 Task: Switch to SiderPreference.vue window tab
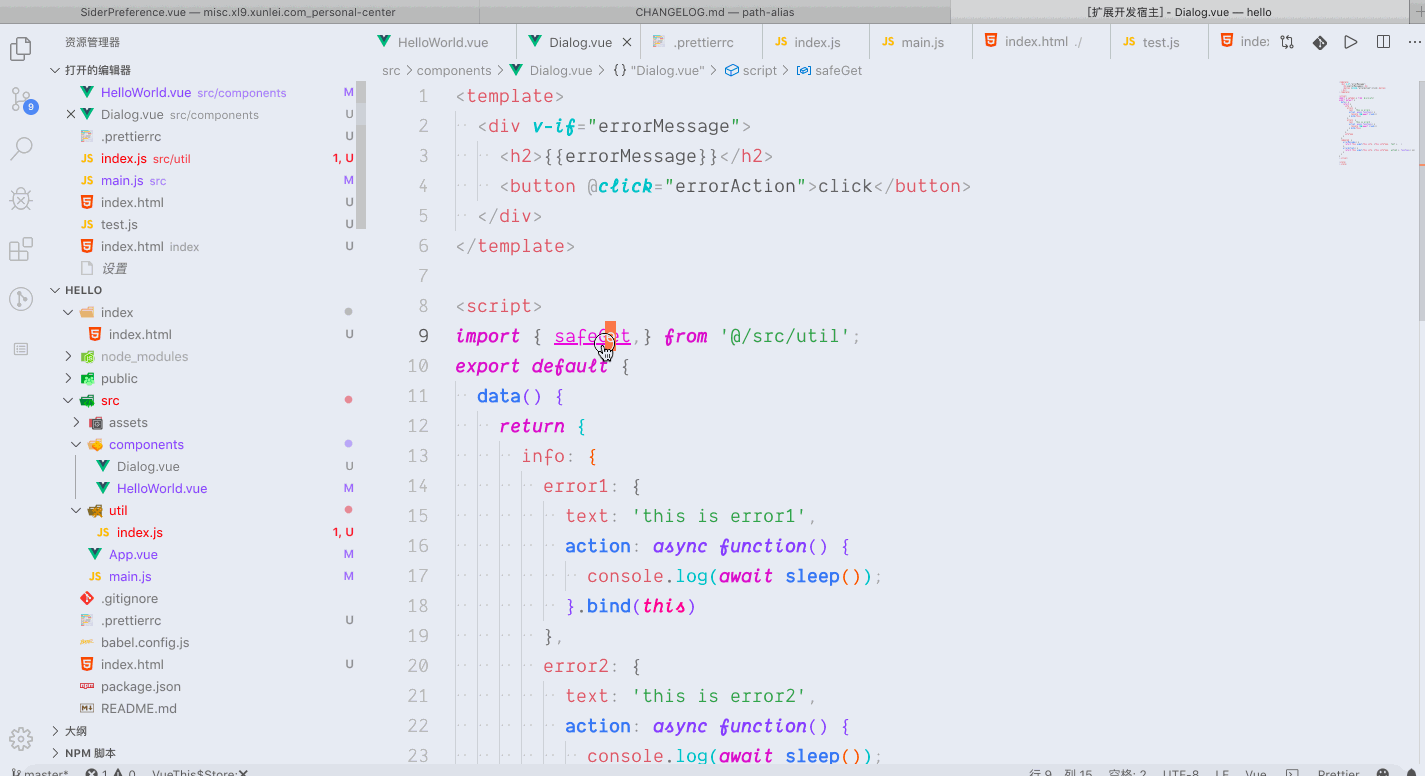tap(238, 12)
